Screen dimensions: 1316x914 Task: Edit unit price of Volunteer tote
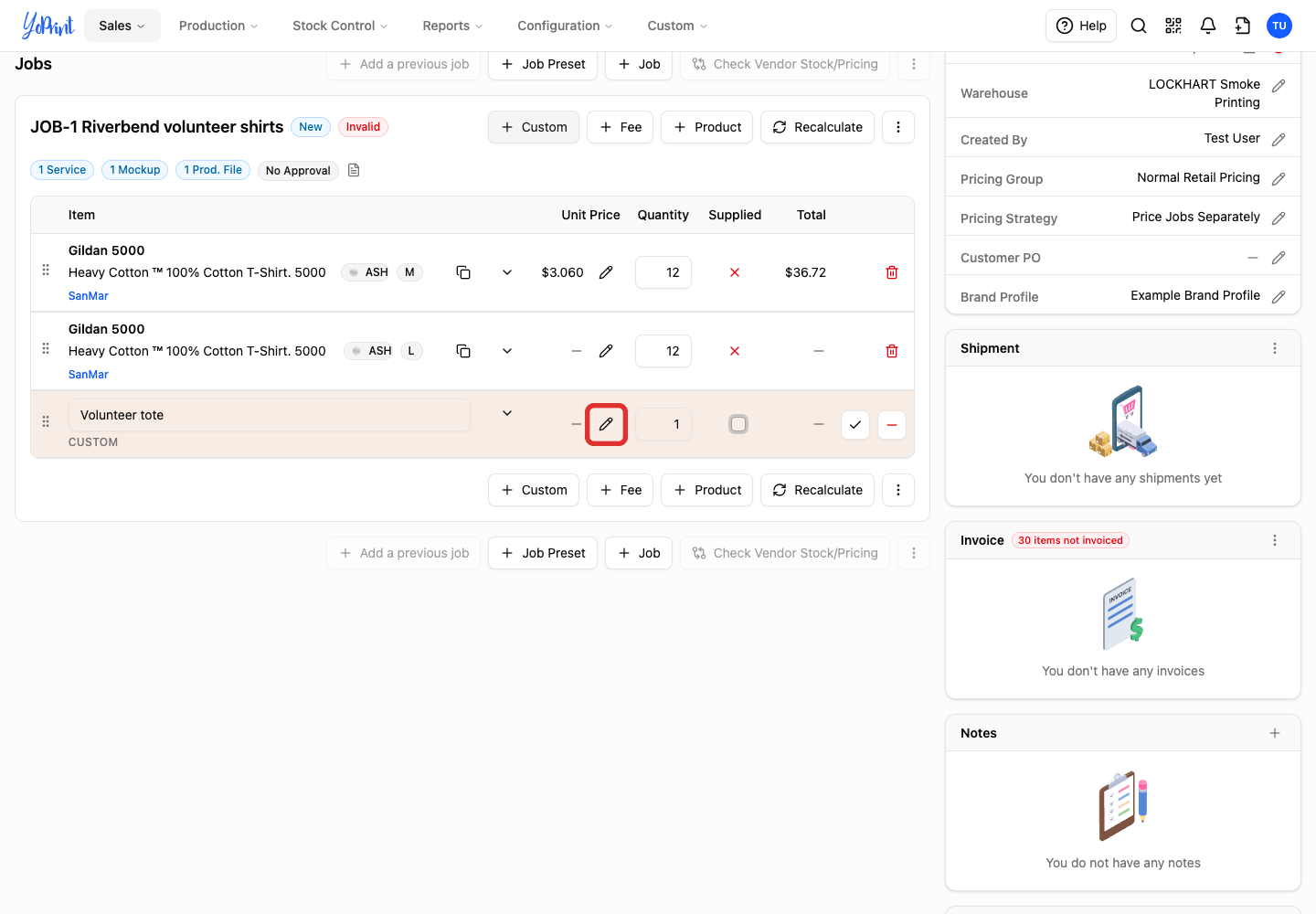tap(606, 424)
